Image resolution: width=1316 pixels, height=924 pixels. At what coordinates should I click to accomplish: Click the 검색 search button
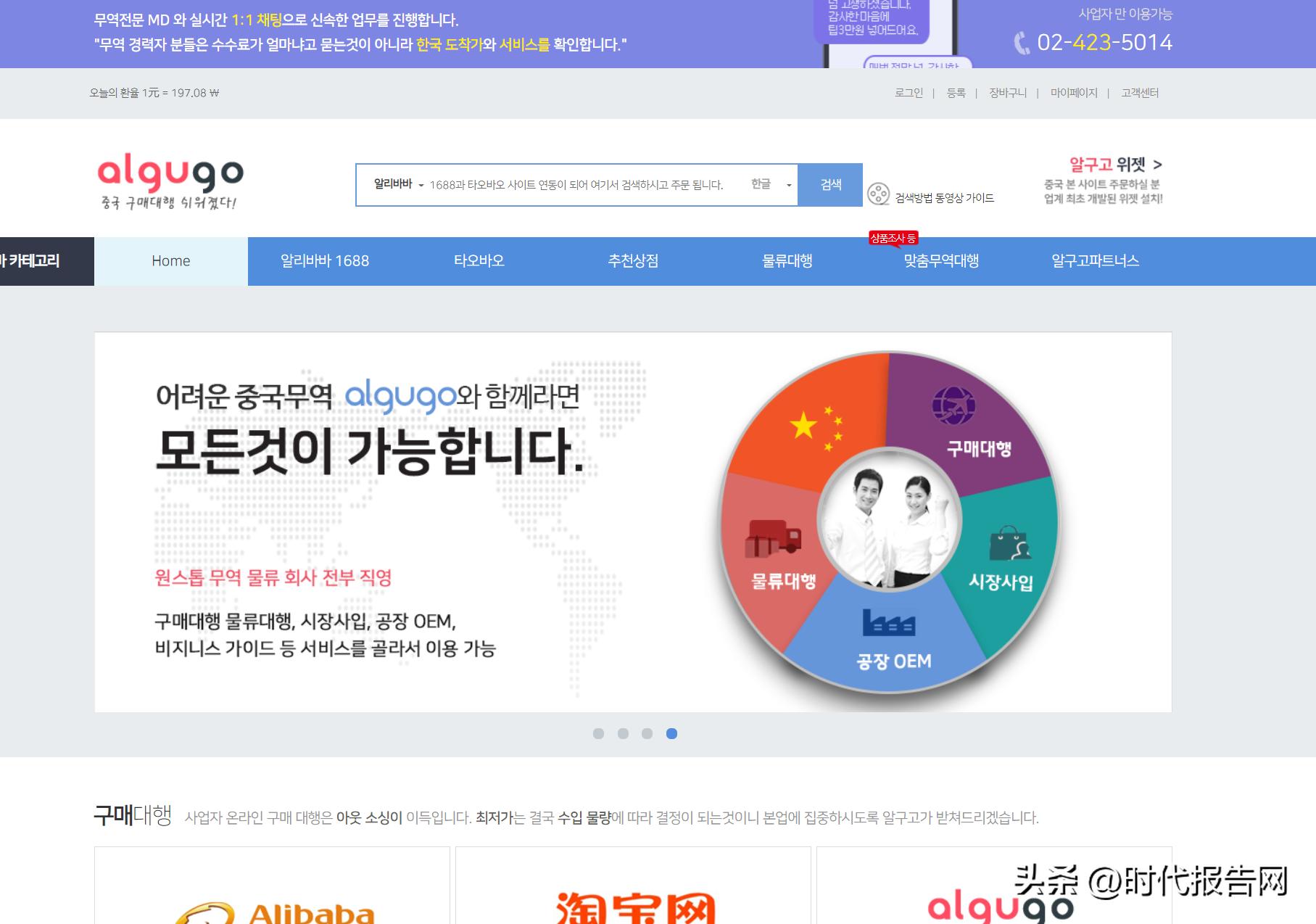click(x=830, y=185)
